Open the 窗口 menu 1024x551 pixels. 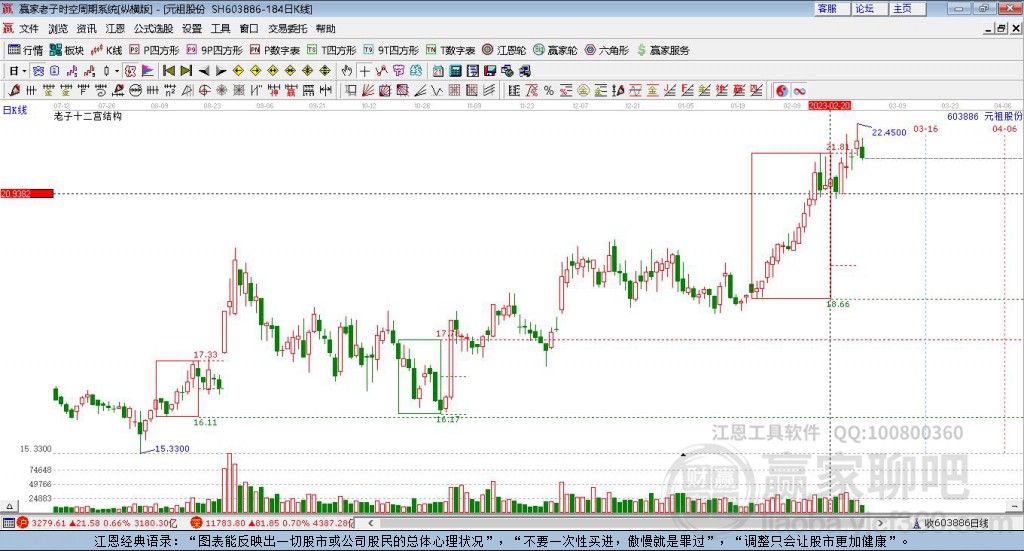[249, 29]
